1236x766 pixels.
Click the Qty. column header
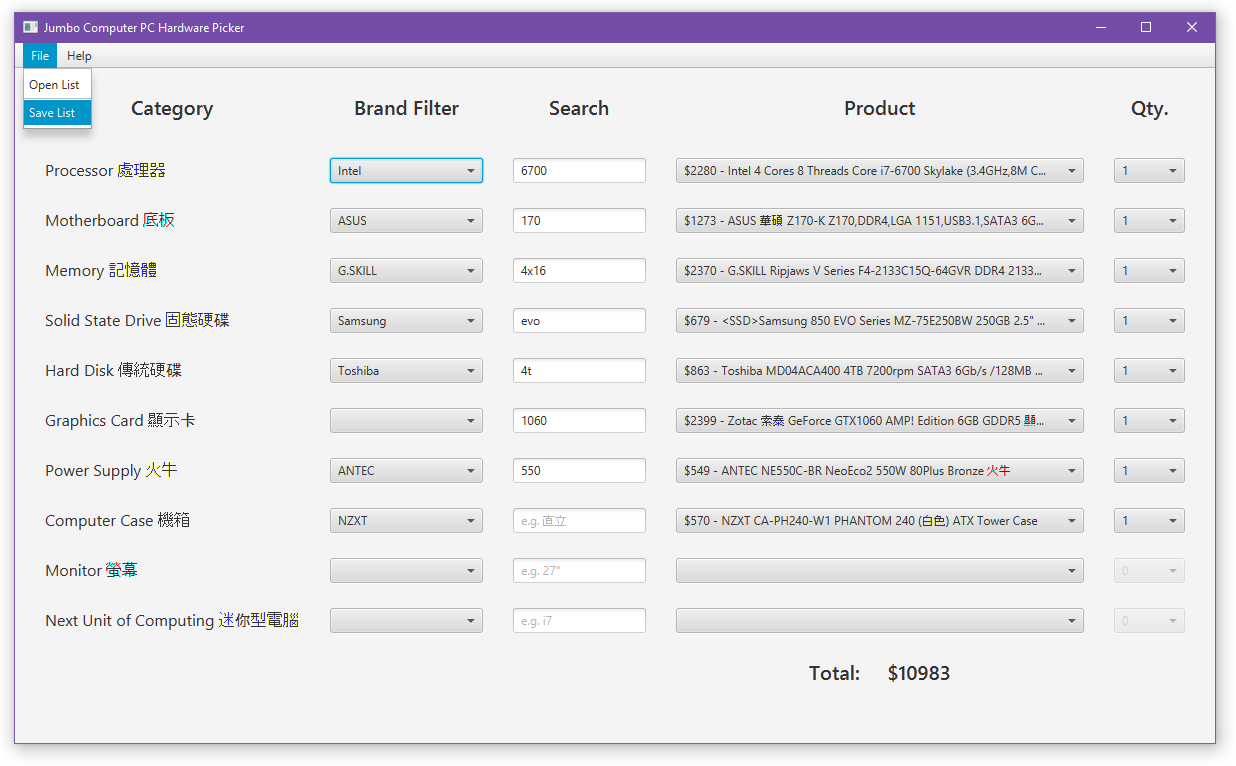(1149, 109)
